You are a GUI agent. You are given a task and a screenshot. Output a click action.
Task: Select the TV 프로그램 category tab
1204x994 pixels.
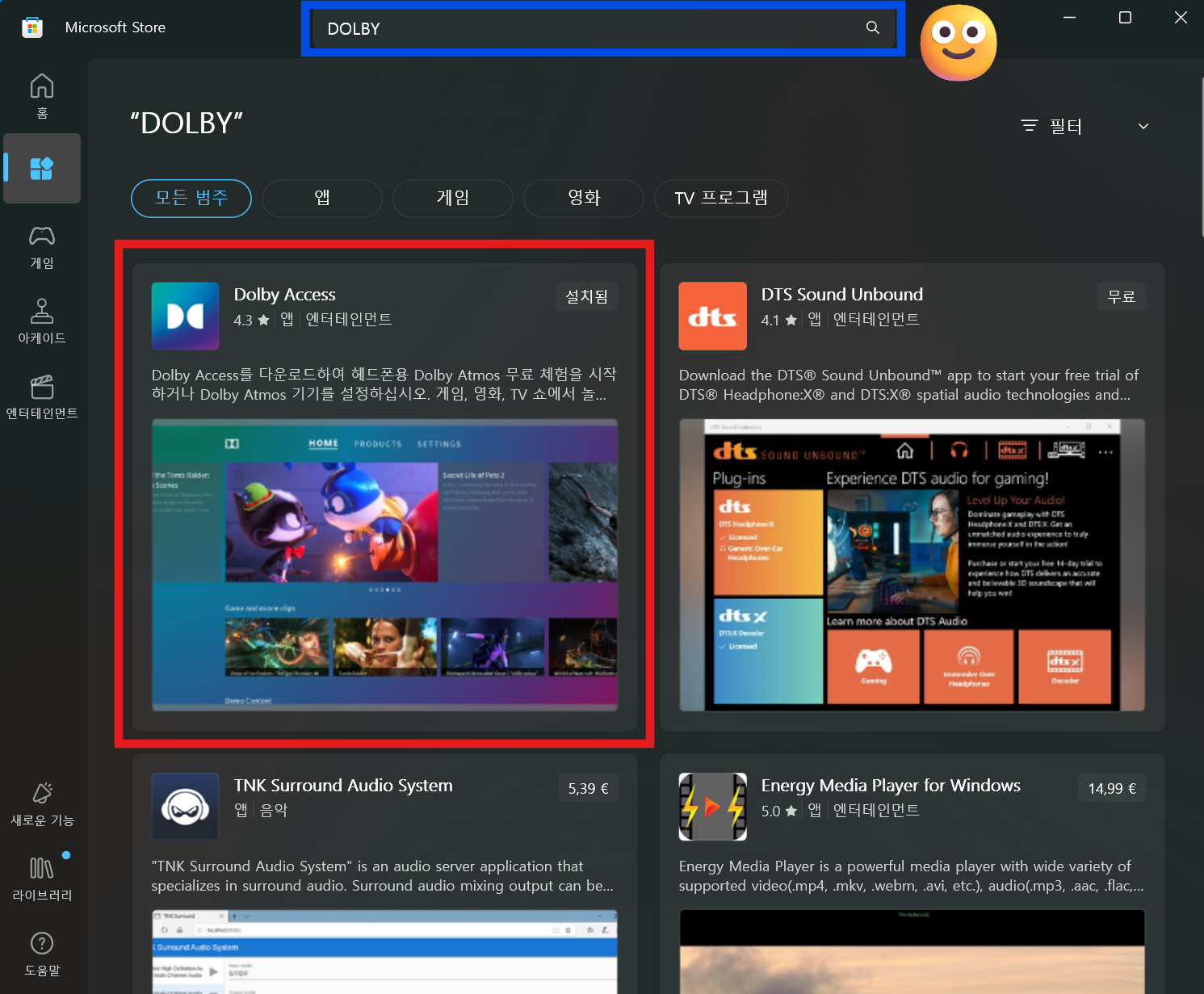(721, 198)
